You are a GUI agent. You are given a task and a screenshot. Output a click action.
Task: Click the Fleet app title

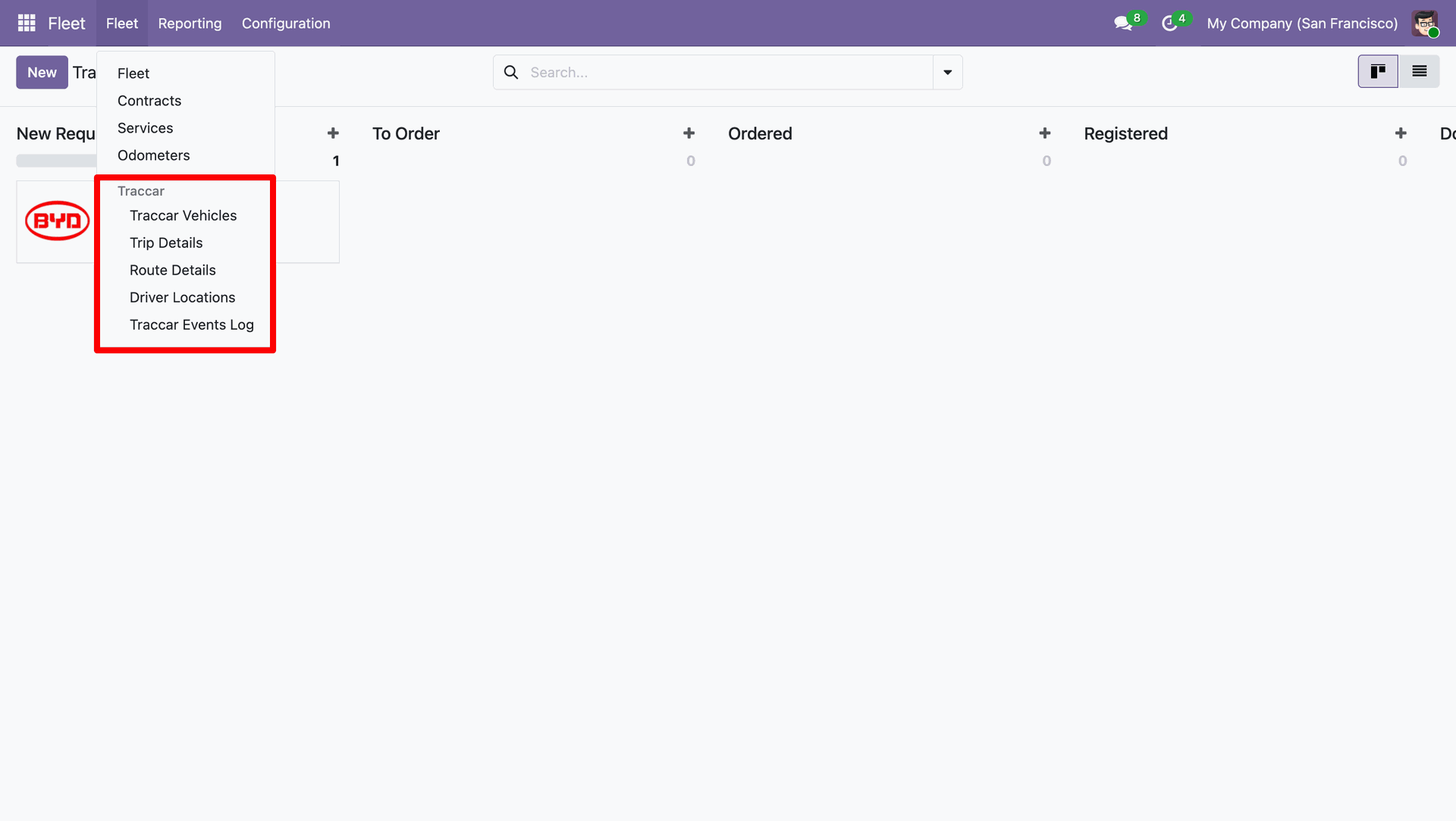pos(67,24)
